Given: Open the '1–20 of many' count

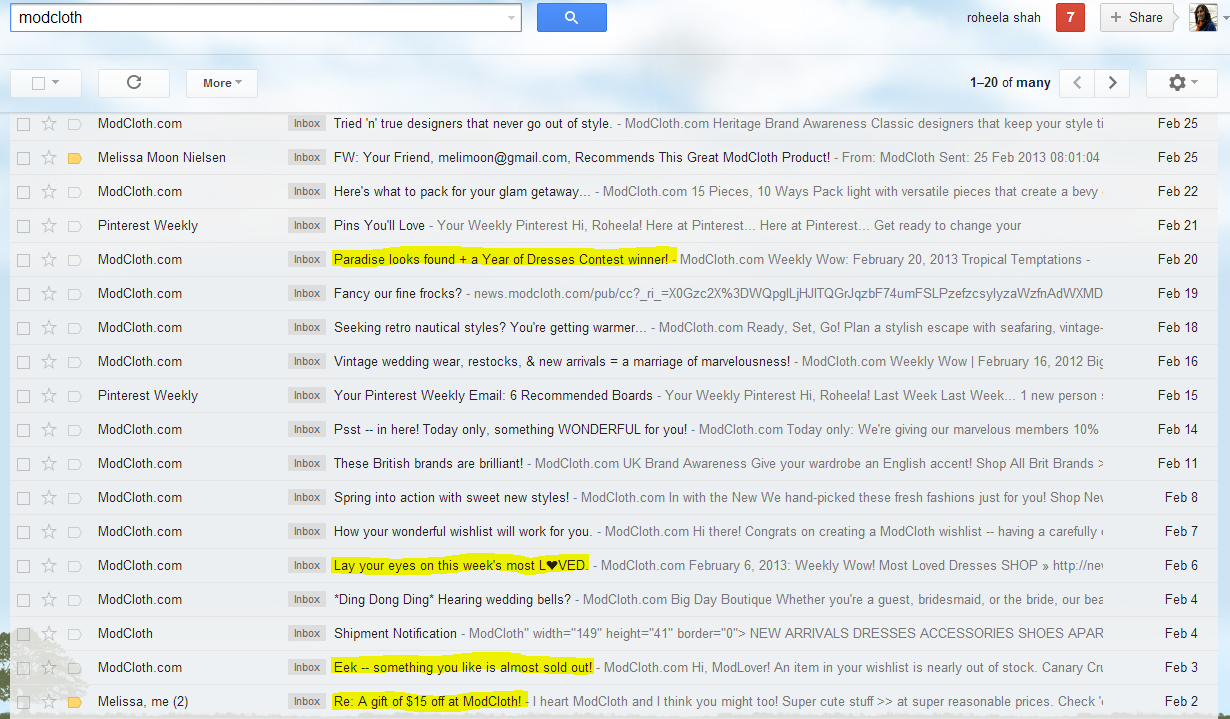Looking at the screenshot, I should 1010,83.
